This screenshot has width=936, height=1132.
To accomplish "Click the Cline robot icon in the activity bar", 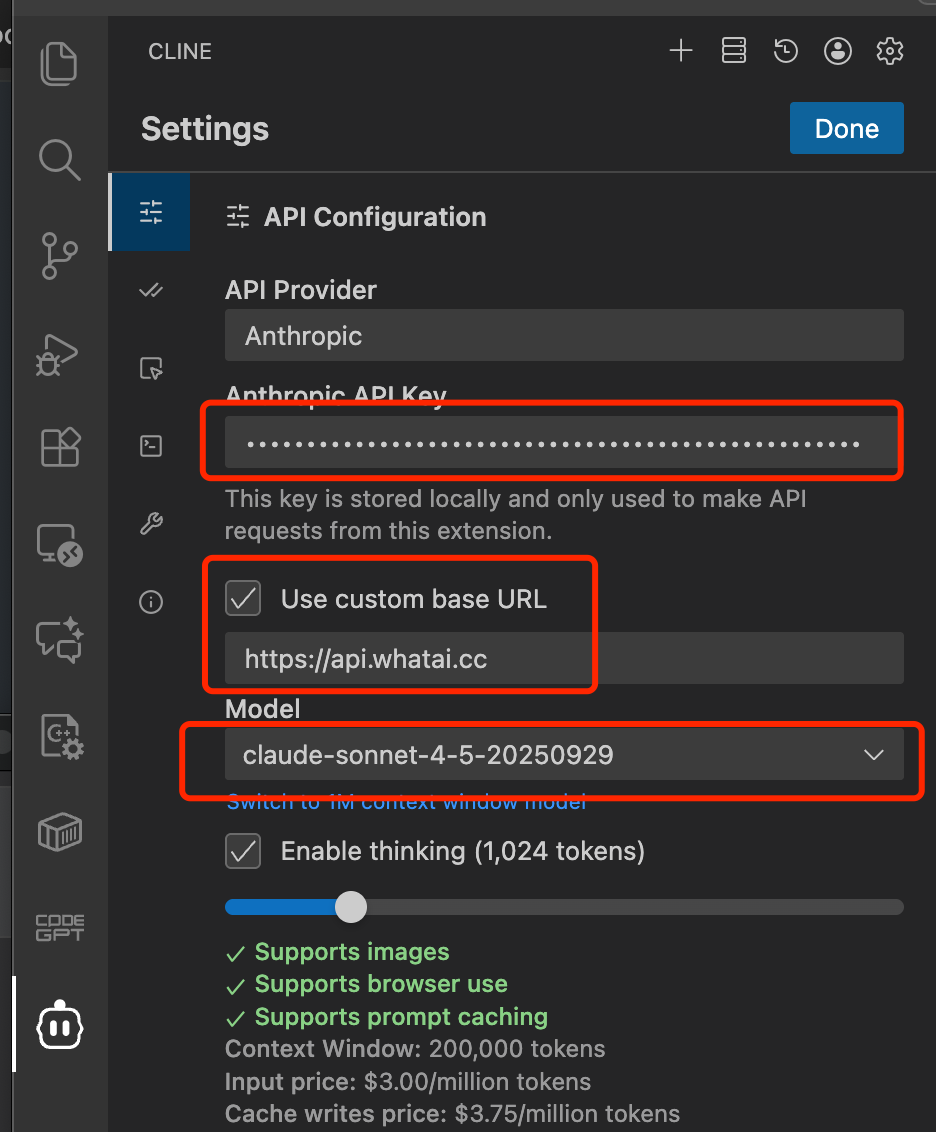I will tap(59, 1024).
